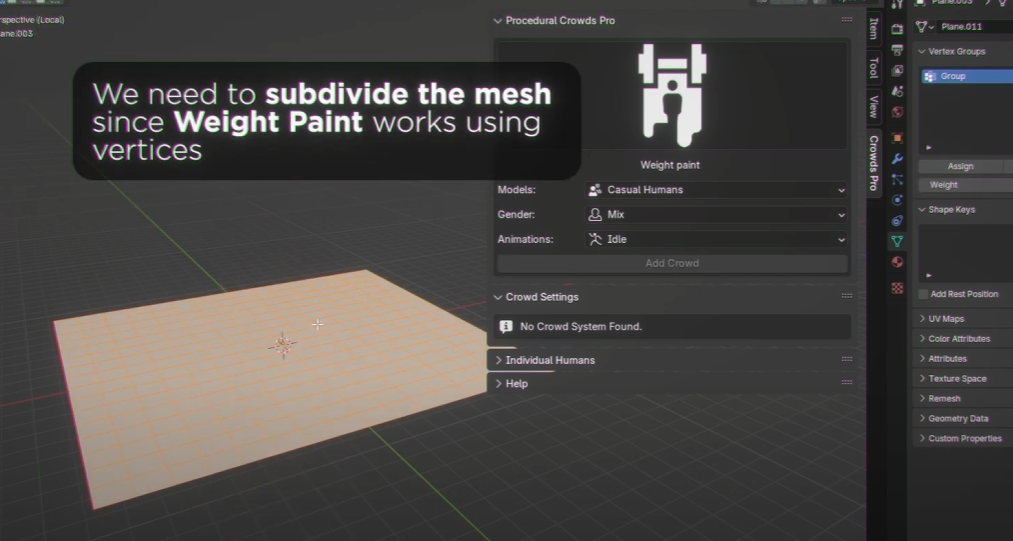
Task: Open the Material properties tab
Action: [897, 263]
